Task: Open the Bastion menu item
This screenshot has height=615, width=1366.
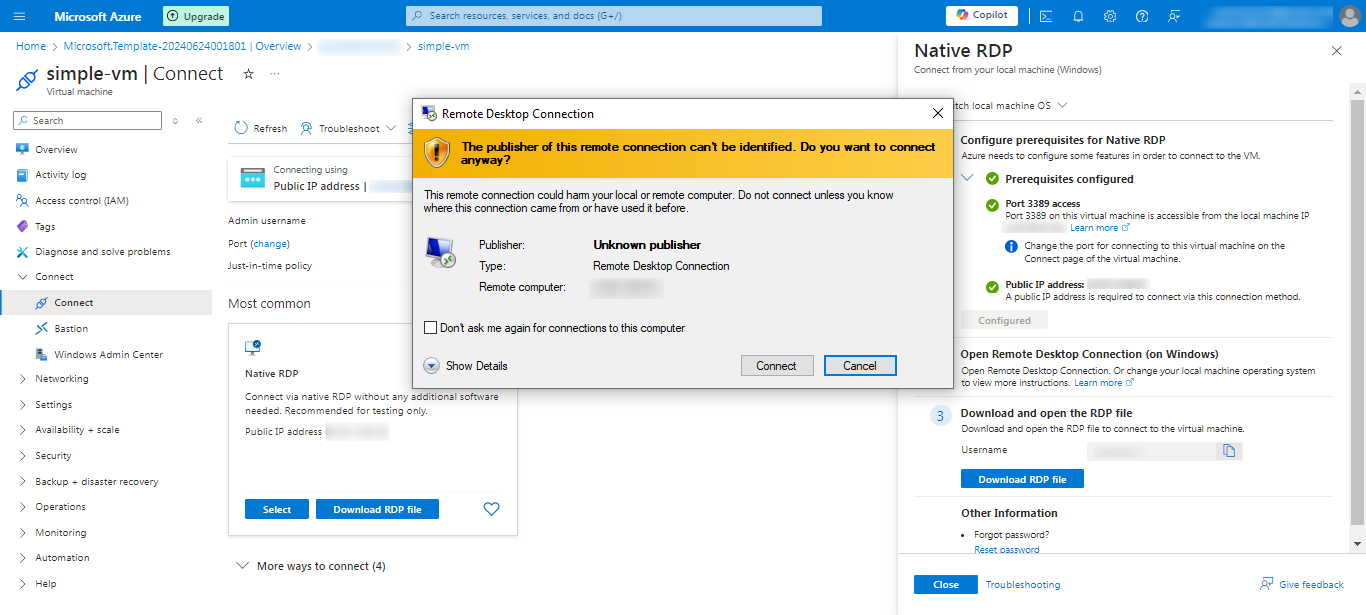Action: tap(71, 328)
